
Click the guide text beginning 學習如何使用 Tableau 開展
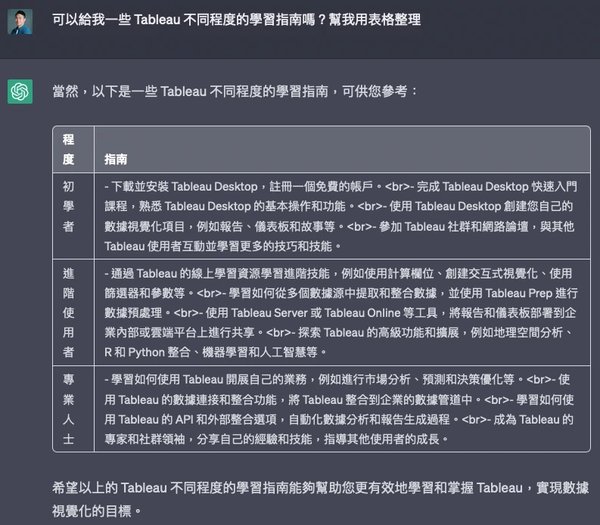[339, 409]
